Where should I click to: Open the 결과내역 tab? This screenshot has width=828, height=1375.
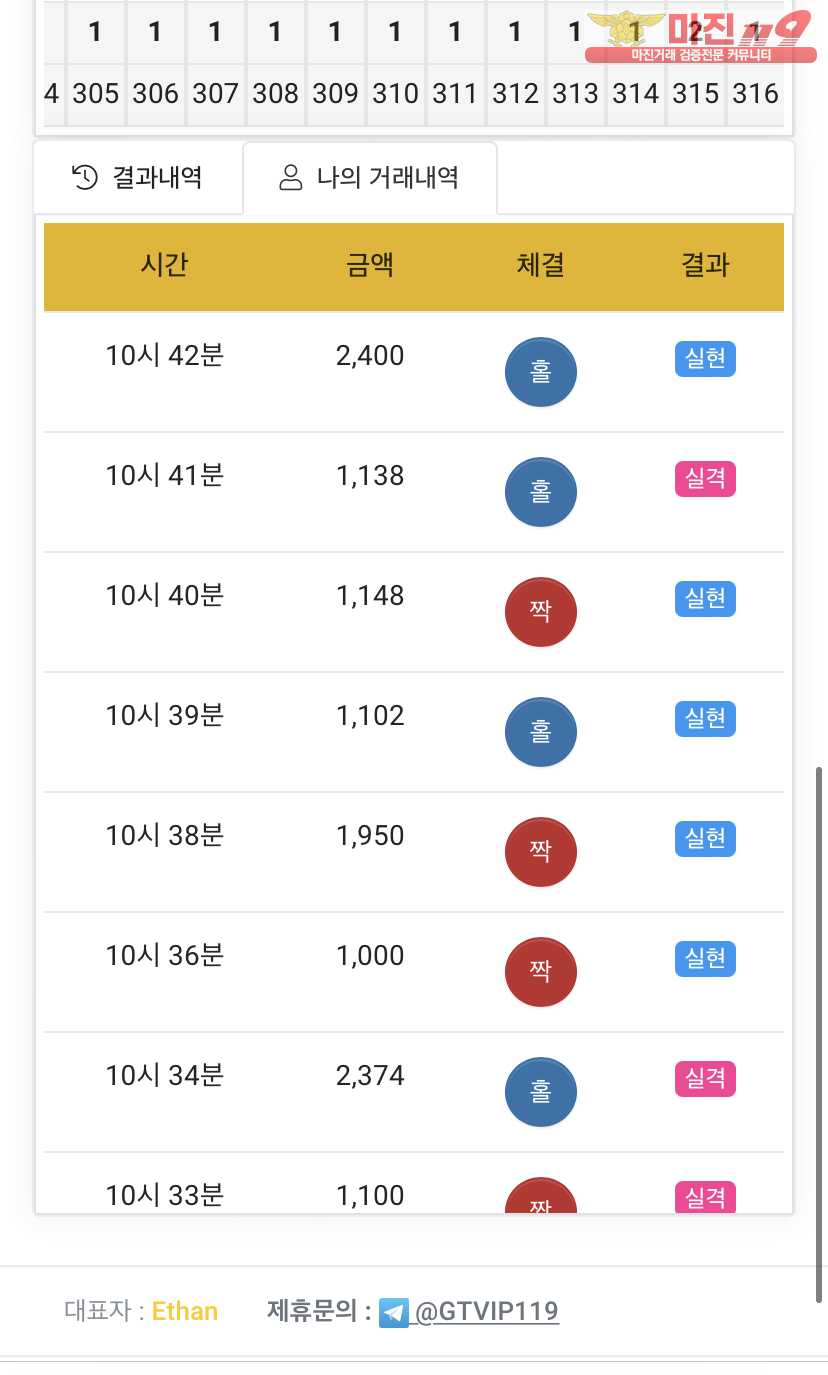138,178
